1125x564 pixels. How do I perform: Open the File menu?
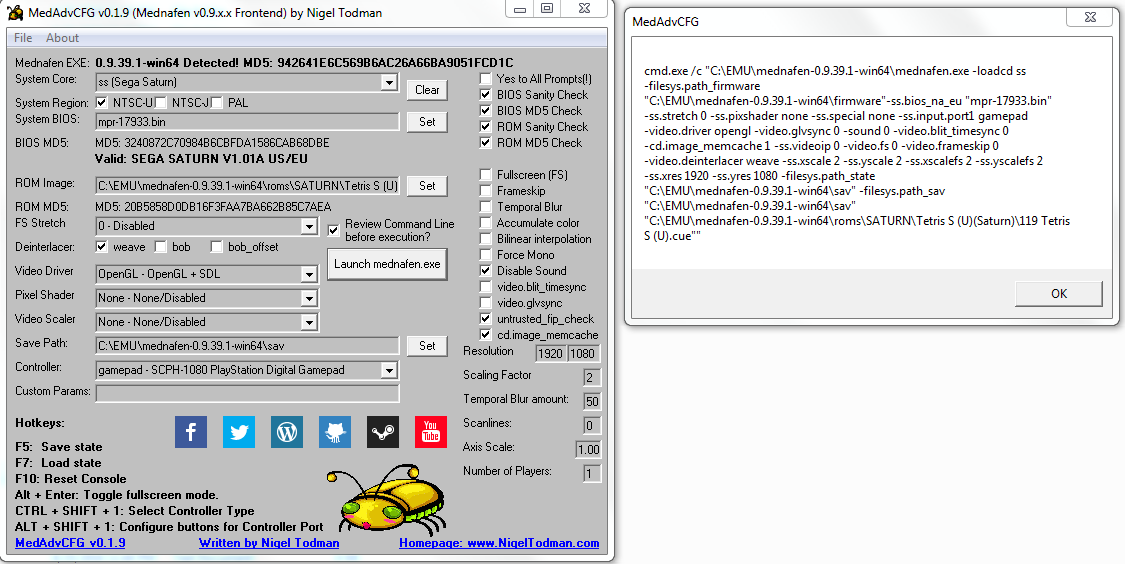click(x=23, y=38)
